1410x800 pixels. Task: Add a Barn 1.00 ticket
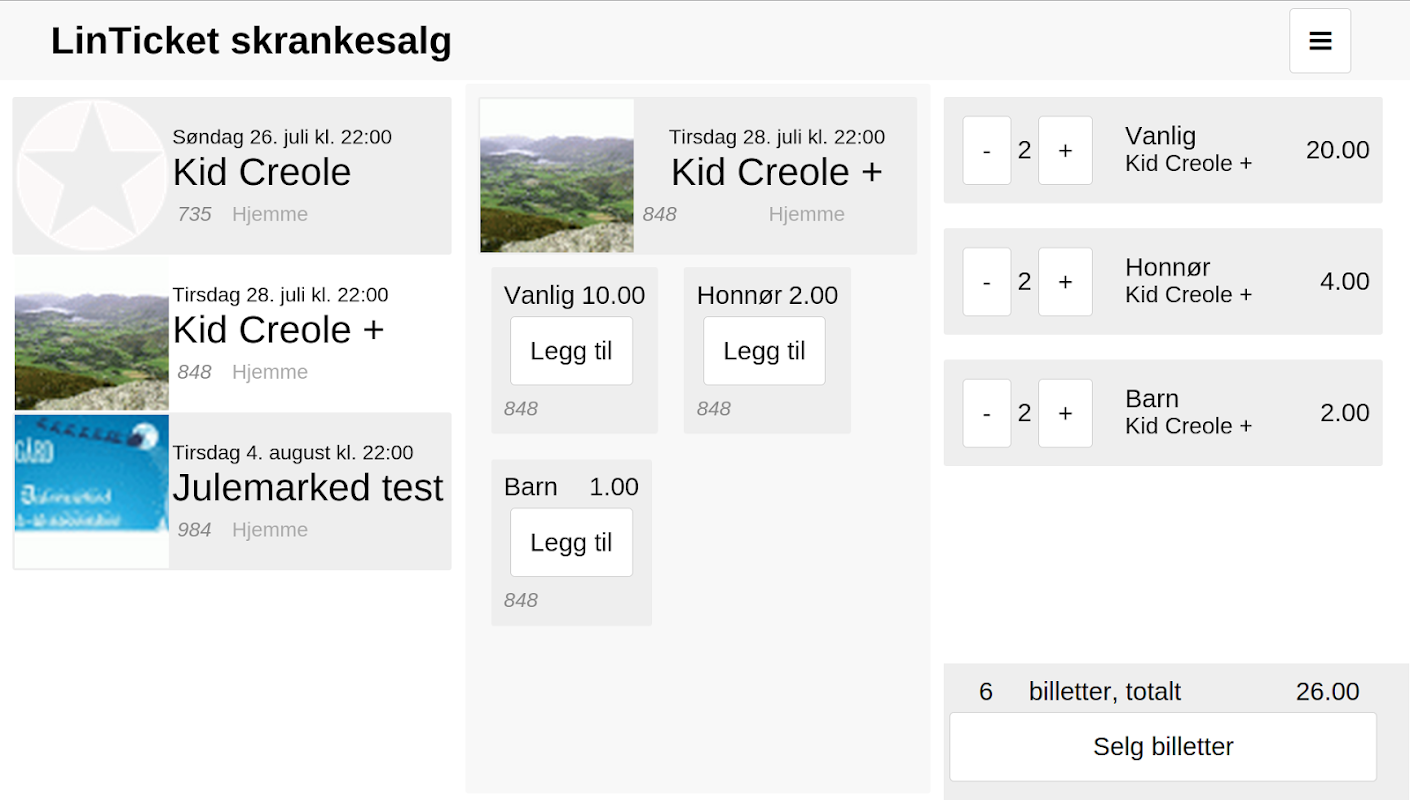coord(571,542)
